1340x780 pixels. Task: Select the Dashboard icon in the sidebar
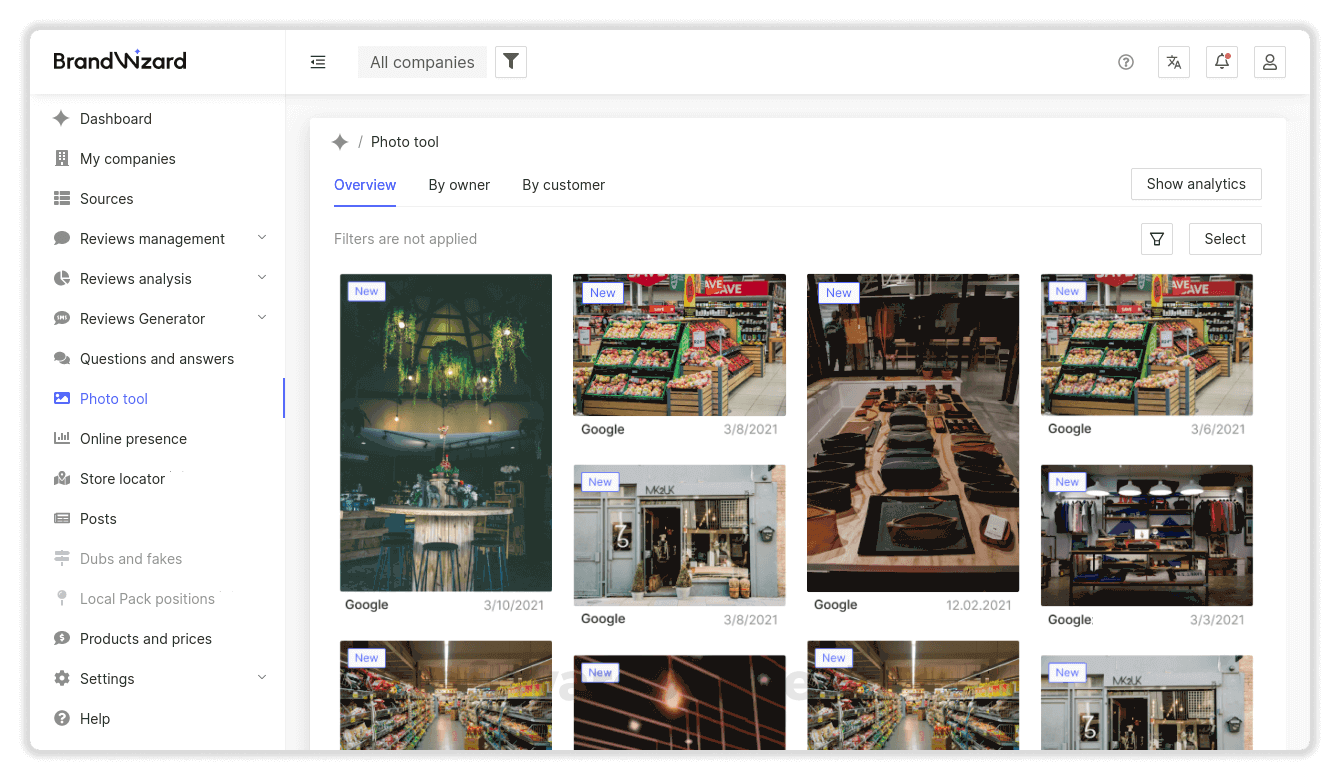pyautogui.click(x=62, y=118)
